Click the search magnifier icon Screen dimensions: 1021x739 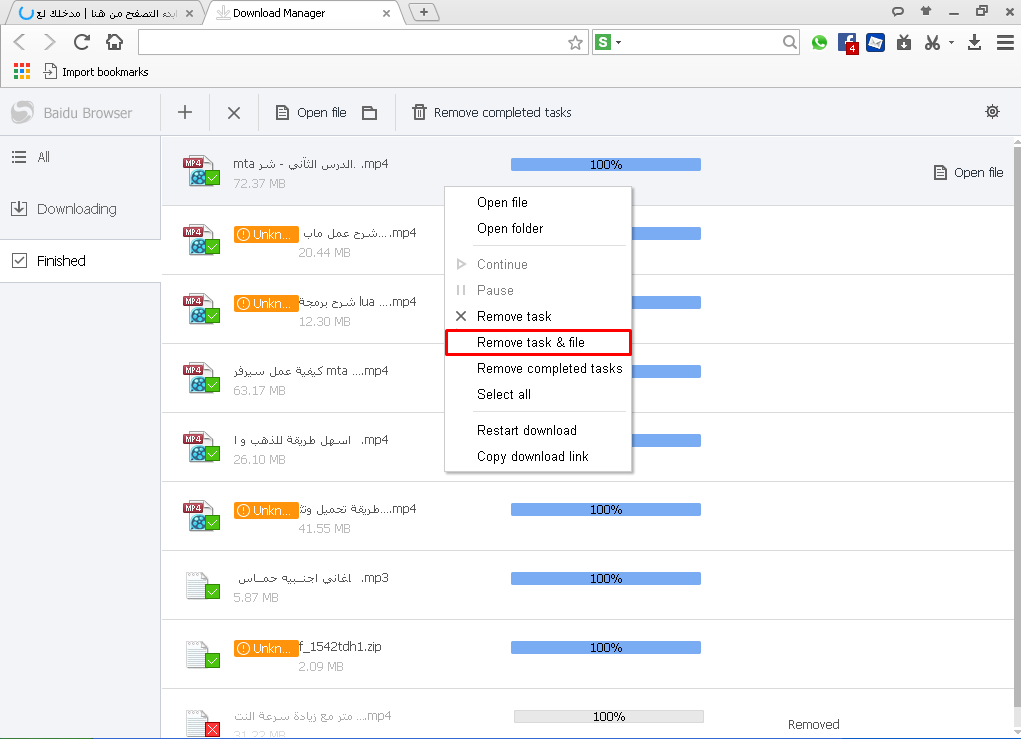pos(789,42)
